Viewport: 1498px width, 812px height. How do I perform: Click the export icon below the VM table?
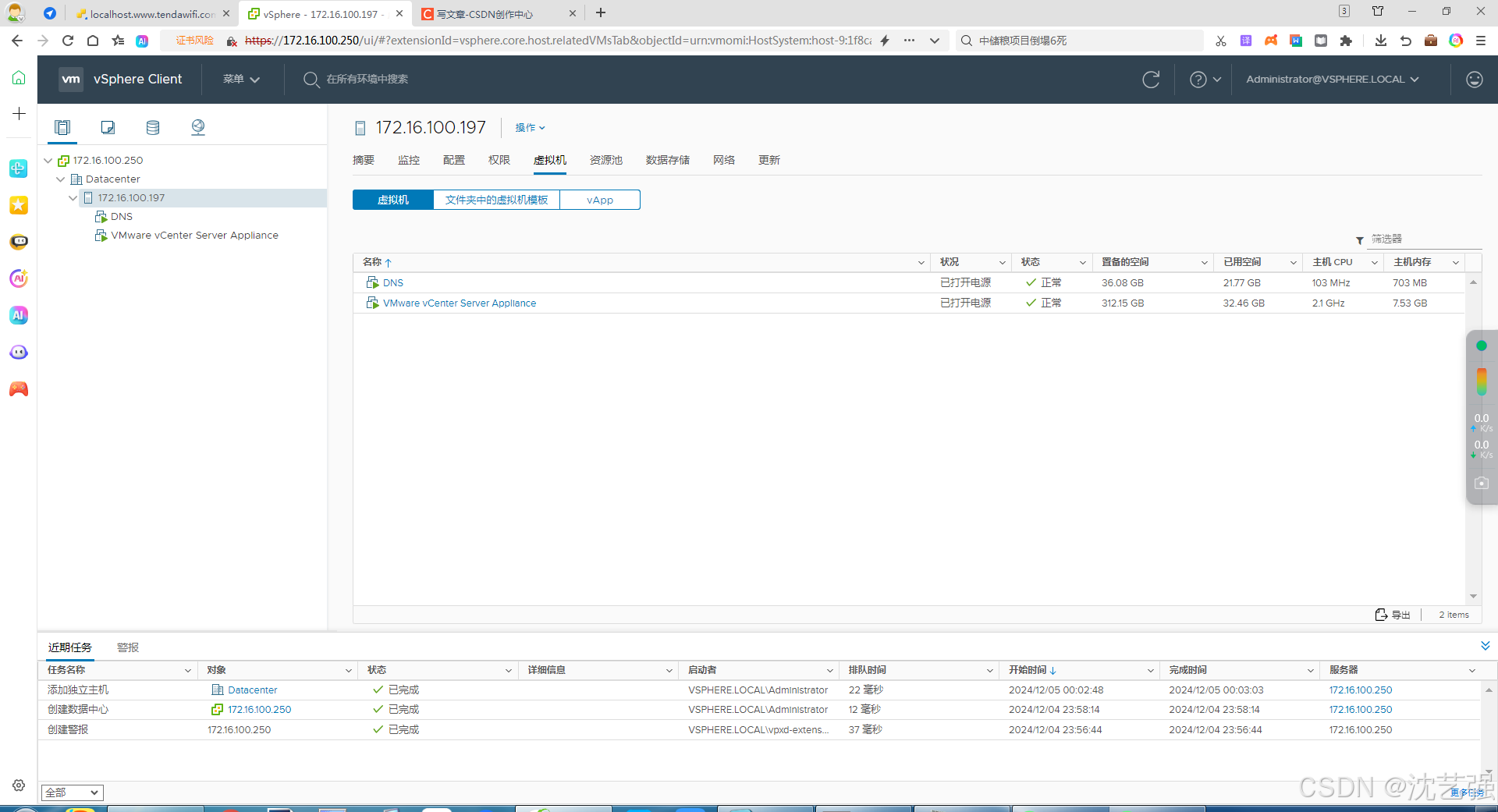click(1381, 615)
